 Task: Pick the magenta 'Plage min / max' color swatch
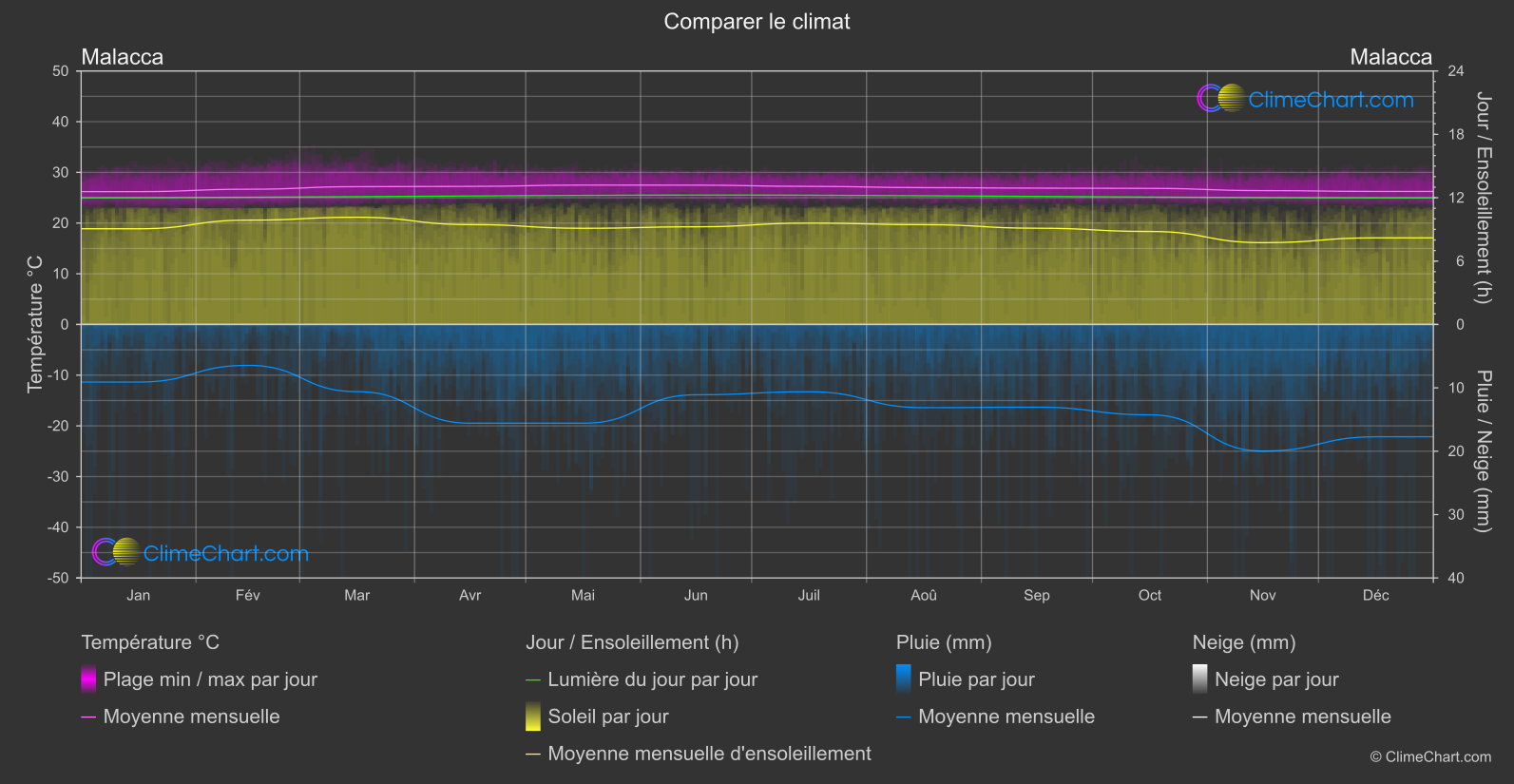coord(88,679)
